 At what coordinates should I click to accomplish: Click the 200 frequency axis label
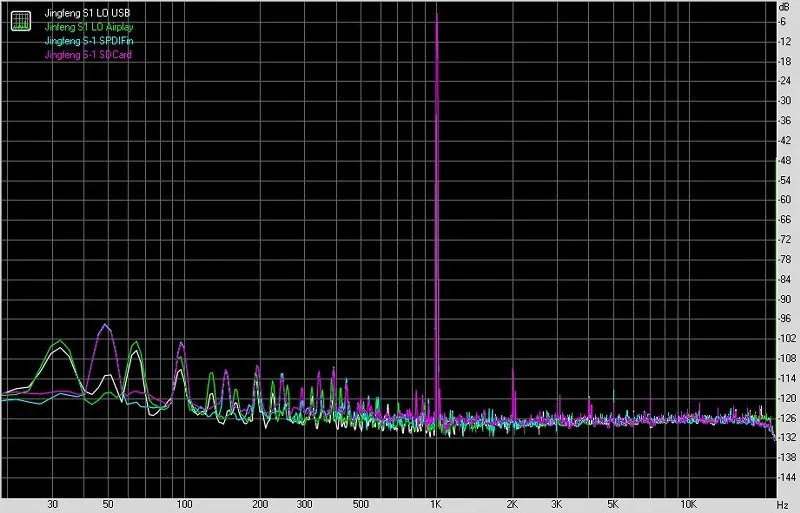pos(260,504)
